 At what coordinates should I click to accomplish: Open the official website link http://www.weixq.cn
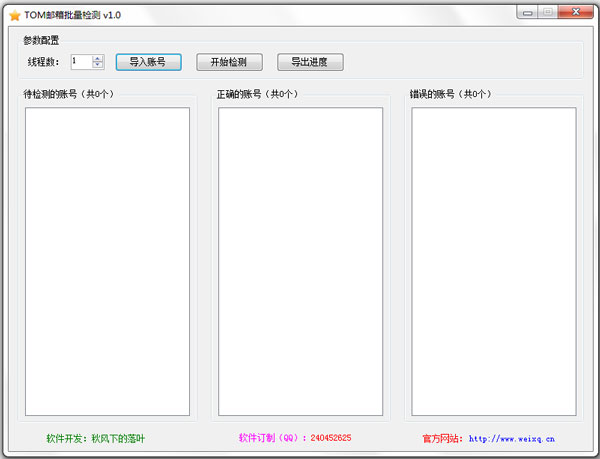[511, 438]
